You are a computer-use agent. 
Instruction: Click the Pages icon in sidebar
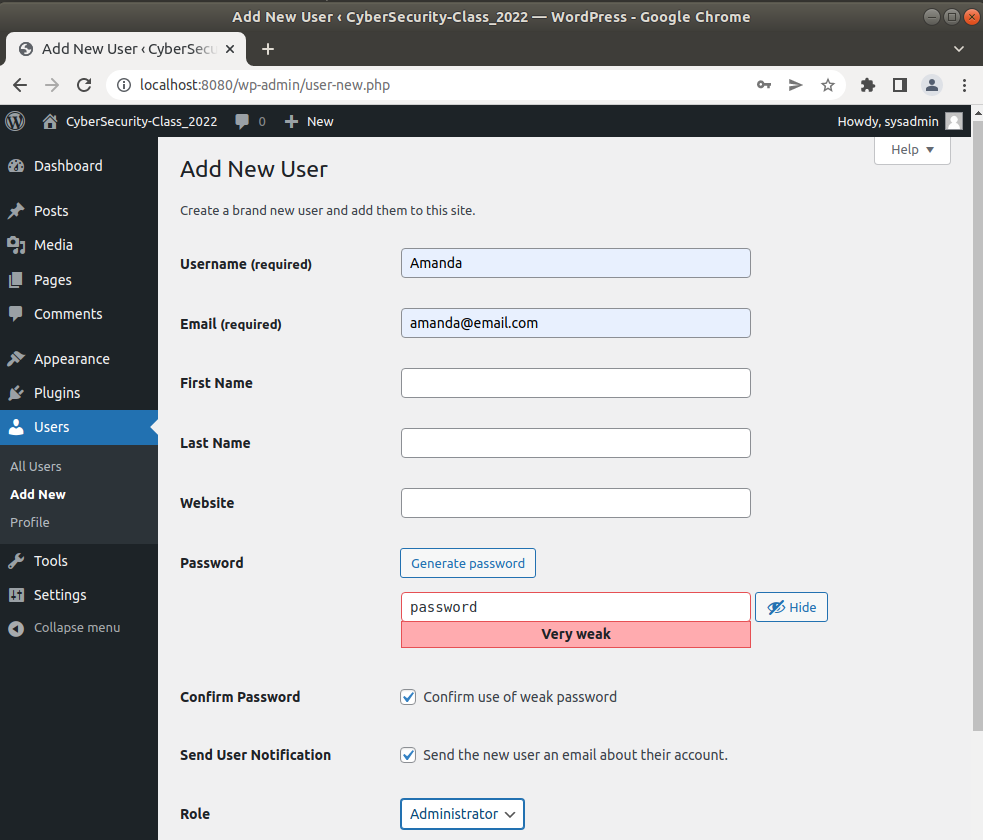(16, 280)
